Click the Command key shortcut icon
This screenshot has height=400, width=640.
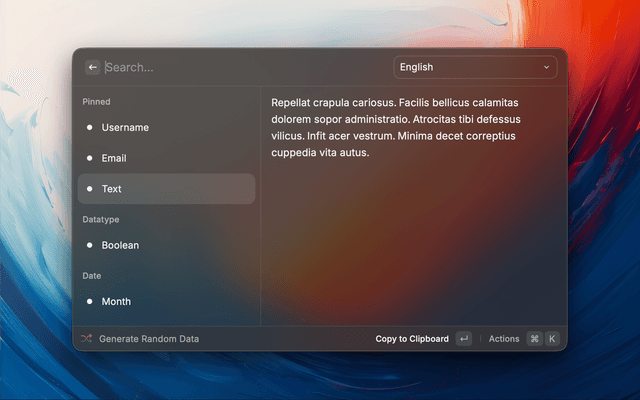click(534, 339)
